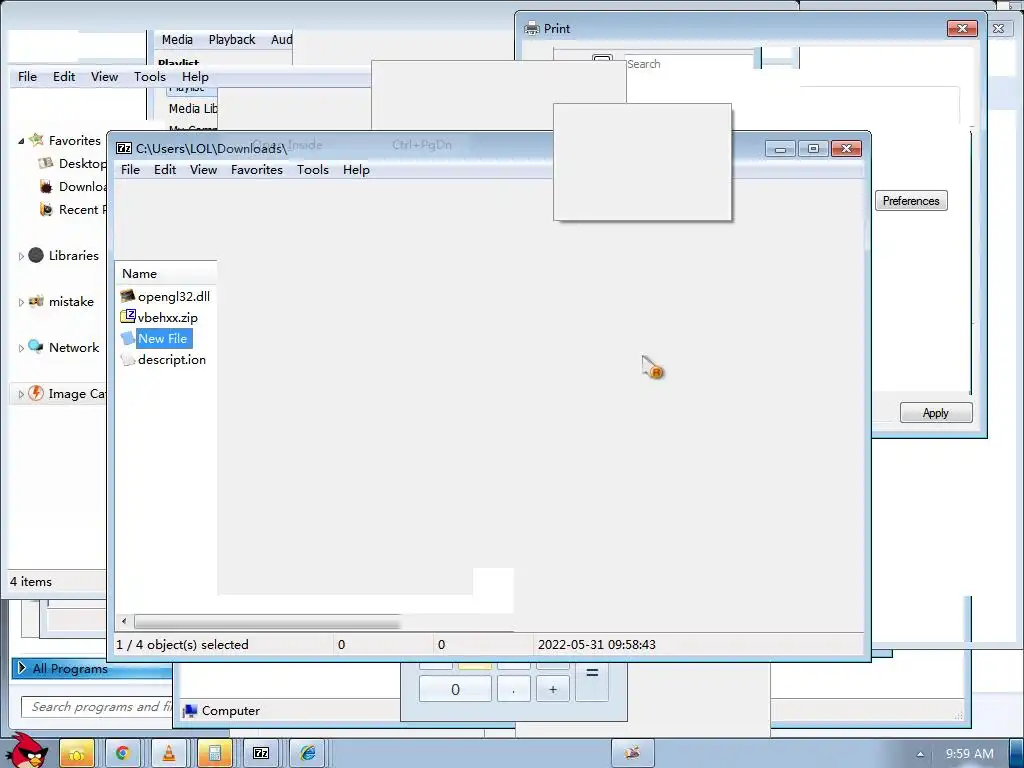Click the 7-Zip horizontal scrollbar thumb
Viewport: 1024px width, 768px height.
267,622
